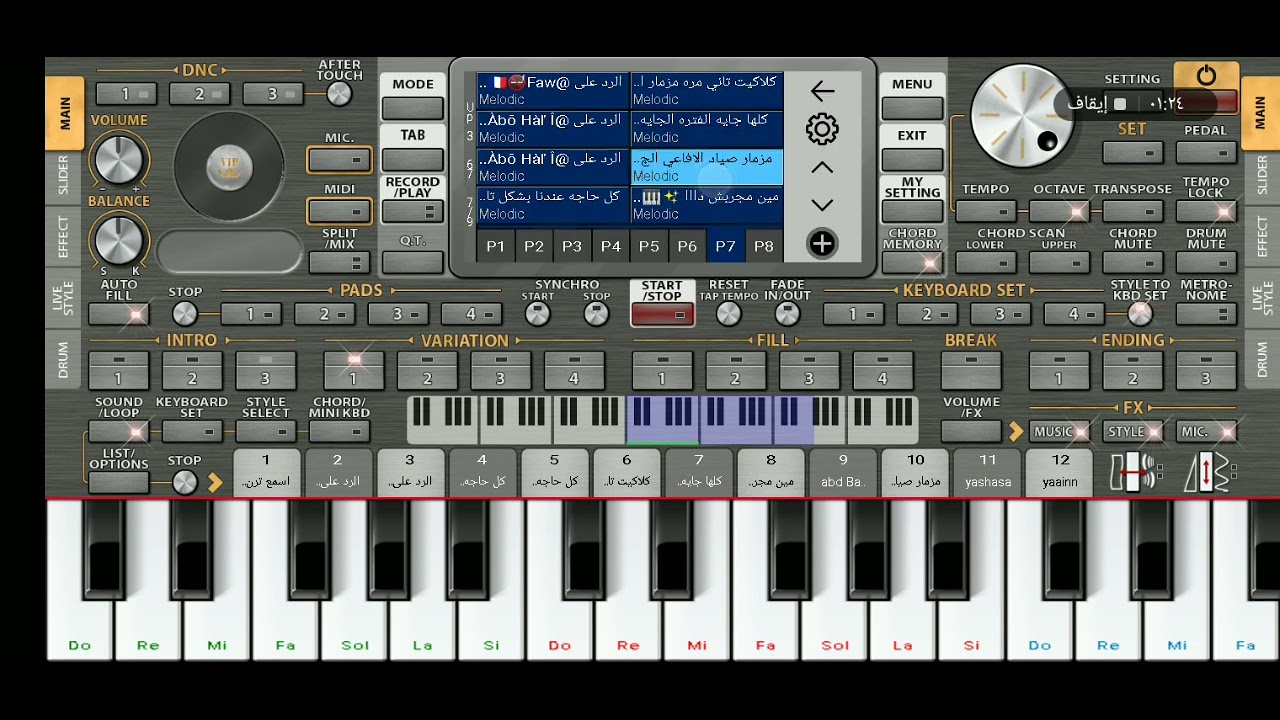Switch to the left DRUM tab
This screenshot has width=1280, height=720.
tap(64, 359)
